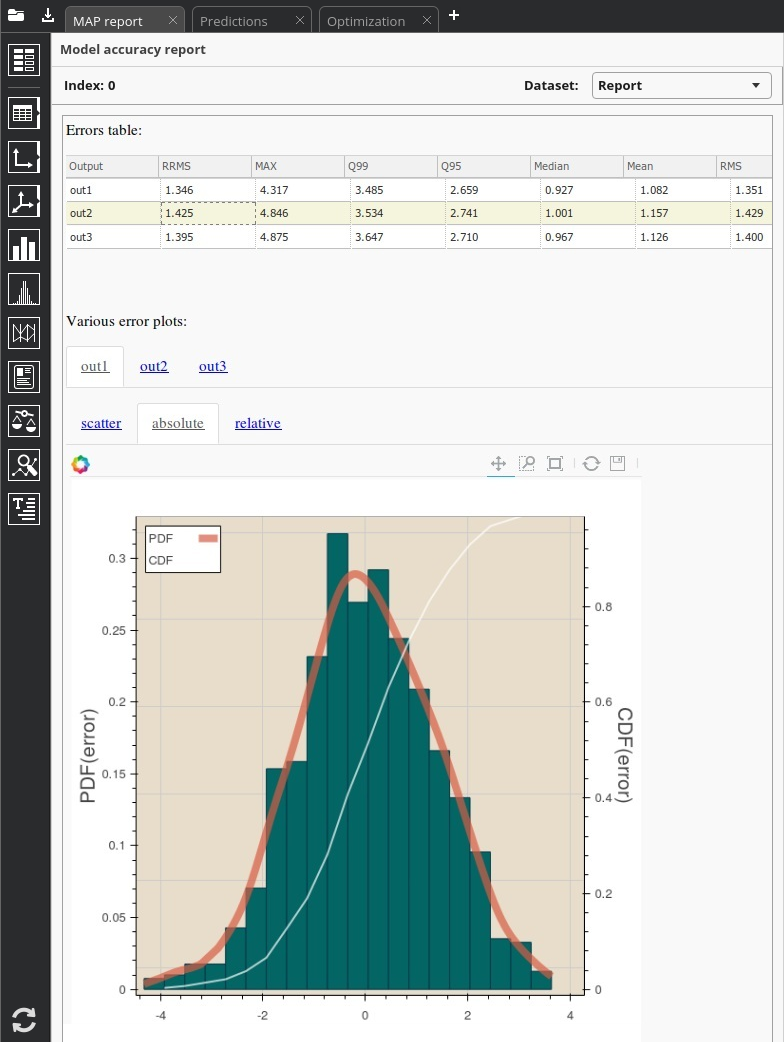Screen dimensions: 784x1042
Task: Click the download icon in top bar
Action: pyautogui.click(x=47, y=15)
